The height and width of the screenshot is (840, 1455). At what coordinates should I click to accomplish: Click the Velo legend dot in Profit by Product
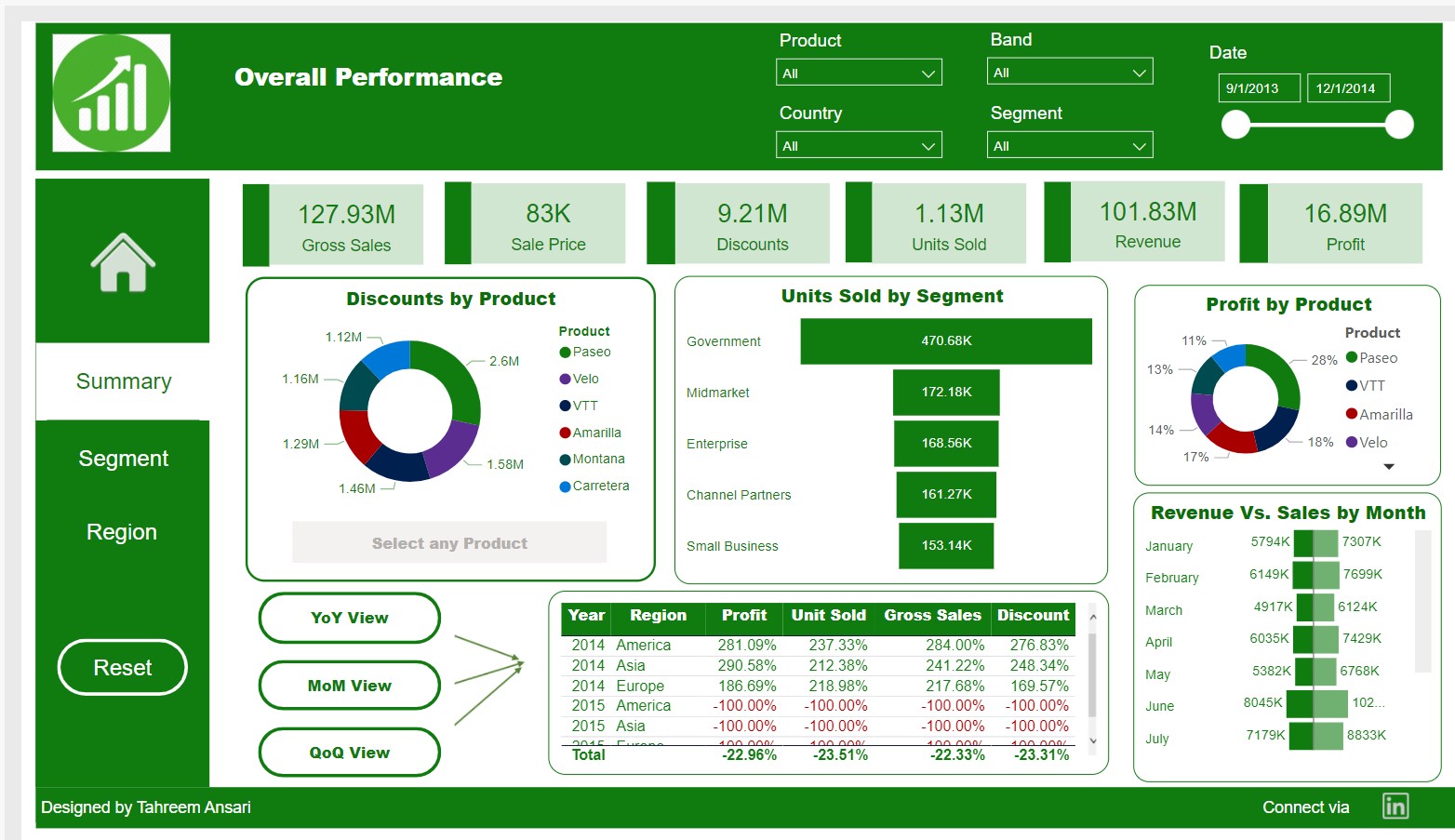[x=1352, y=442]
